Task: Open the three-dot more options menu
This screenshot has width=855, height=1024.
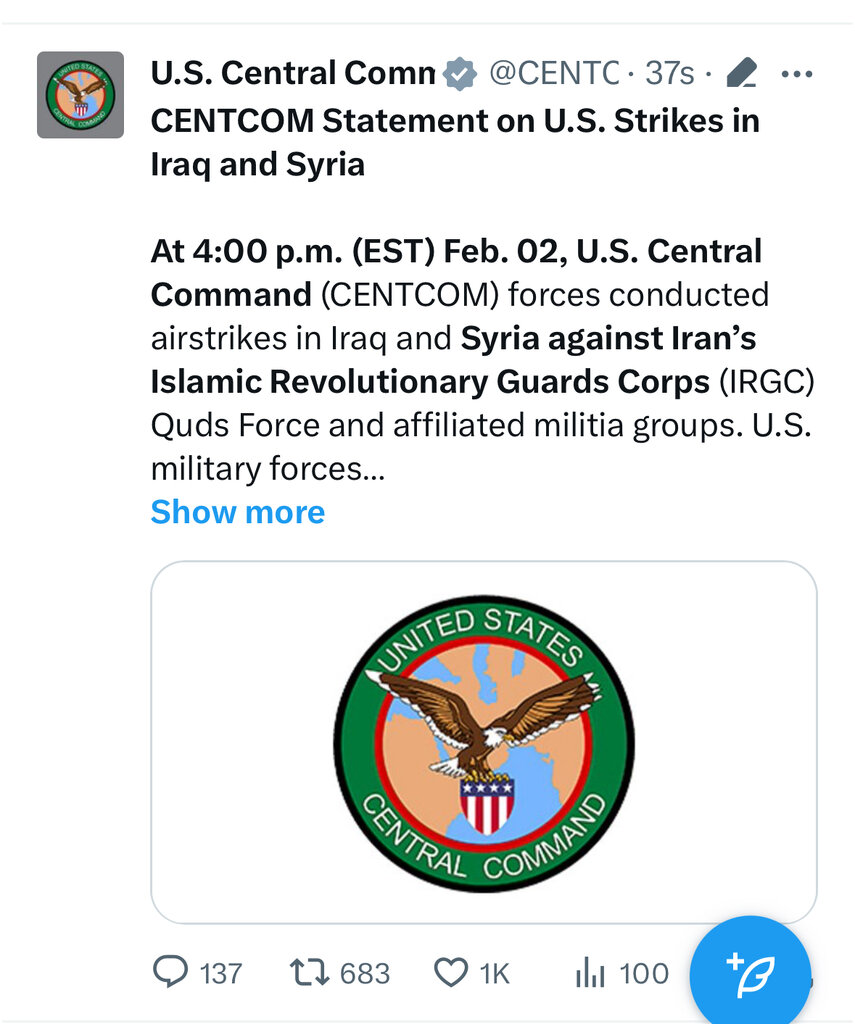Action: coord(797,74)
